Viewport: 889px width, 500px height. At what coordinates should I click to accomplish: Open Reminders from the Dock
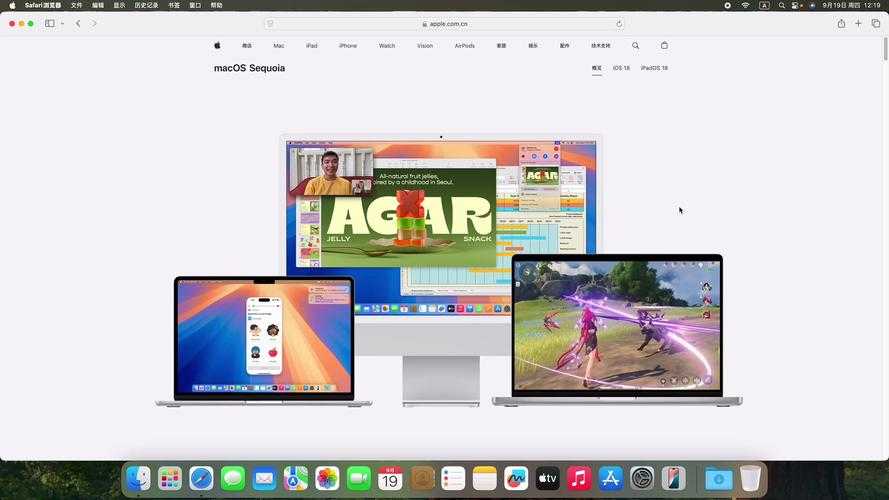click(453, 479)
